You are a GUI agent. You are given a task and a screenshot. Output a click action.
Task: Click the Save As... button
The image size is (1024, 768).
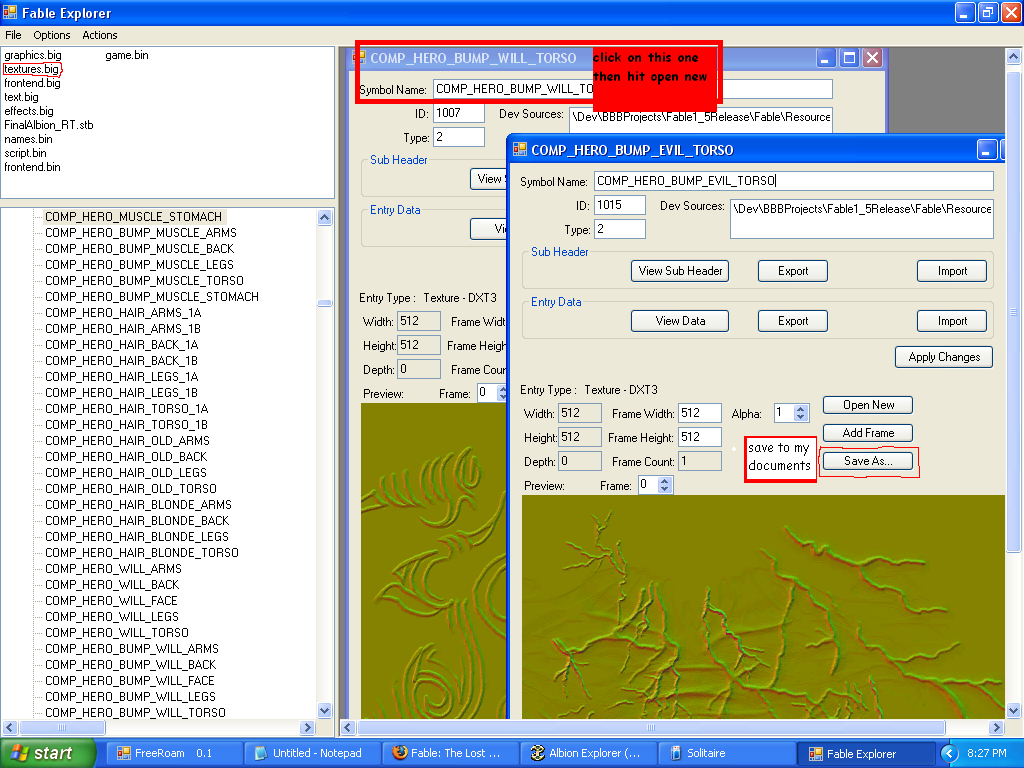868,461
